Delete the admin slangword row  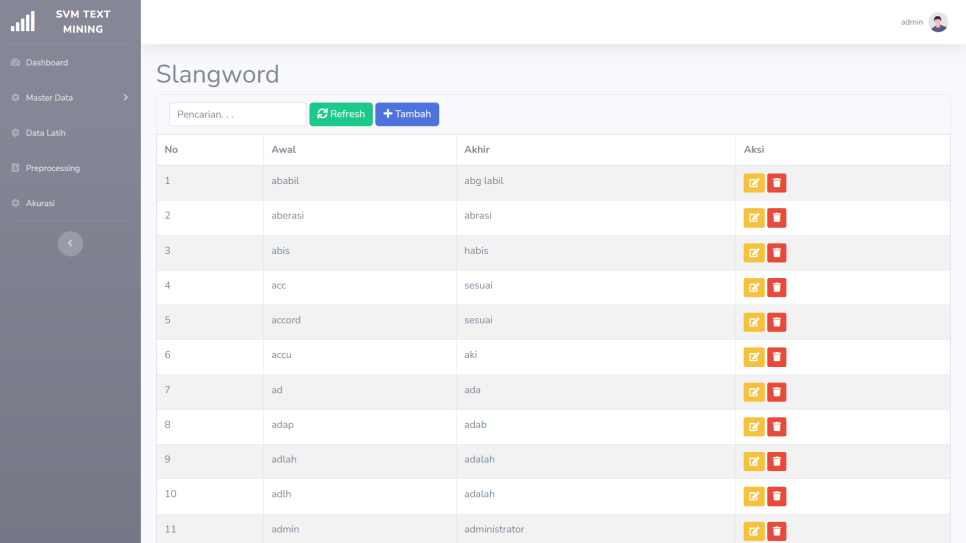[777, 531]
